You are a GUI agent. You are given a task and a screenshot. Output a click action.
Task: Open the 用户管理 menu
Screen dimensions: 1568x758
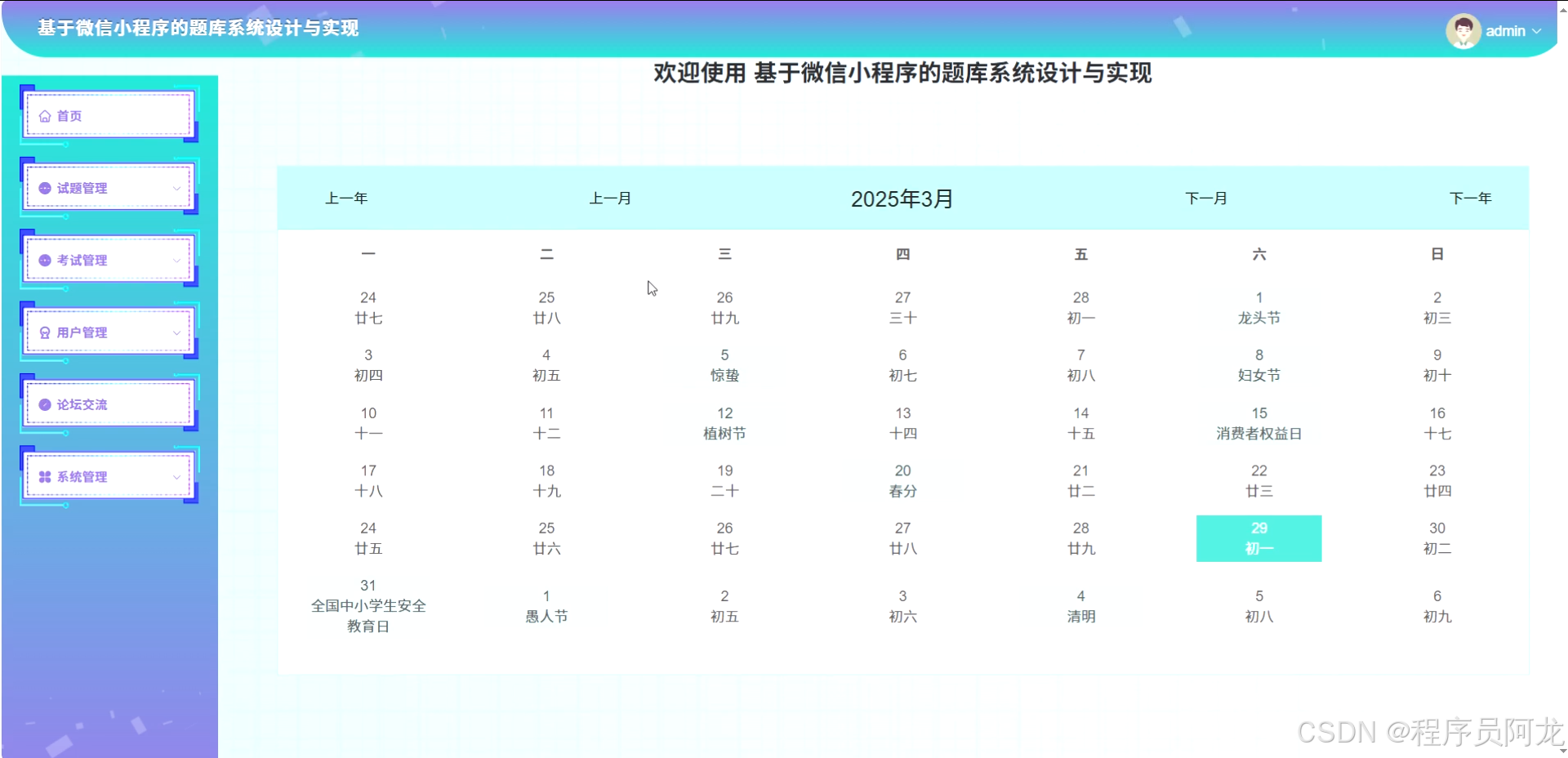pos(109,332)
